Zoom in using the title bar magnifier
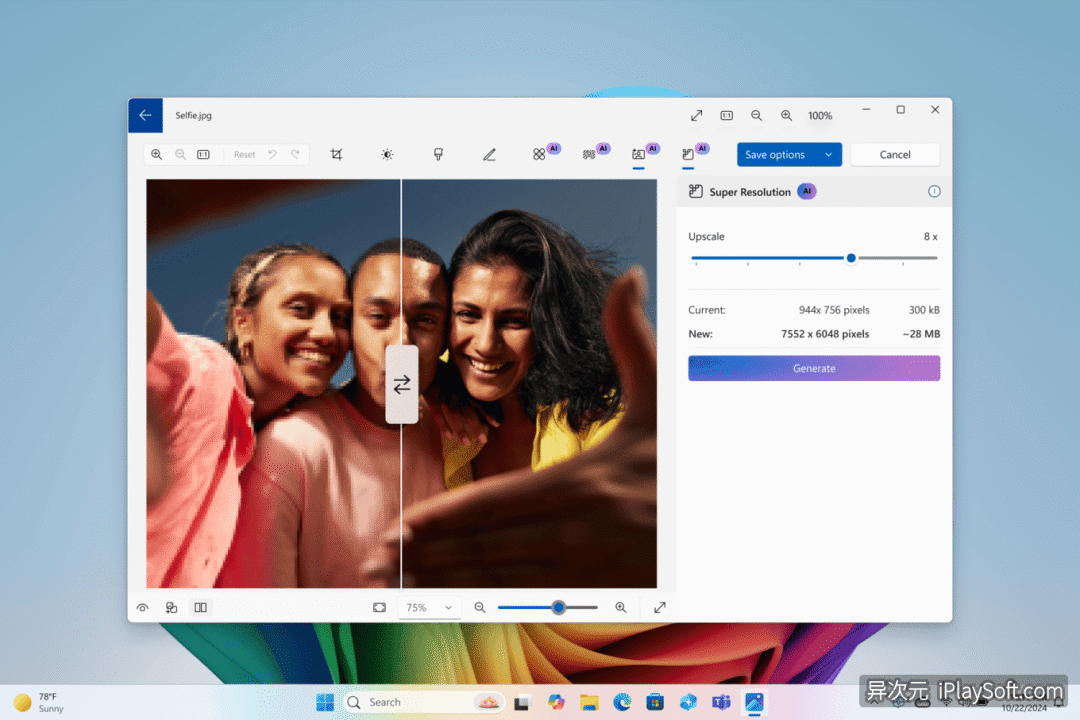The image size is (1080, 720). pos(786,115)
